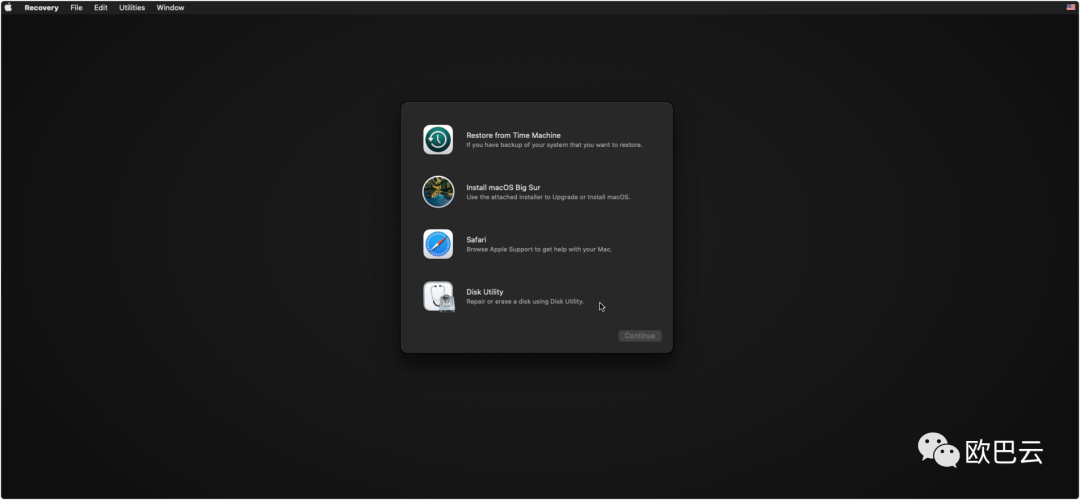1080x500 pixels.
Task: Open the Apple menu logo
Action: [8, 8]
